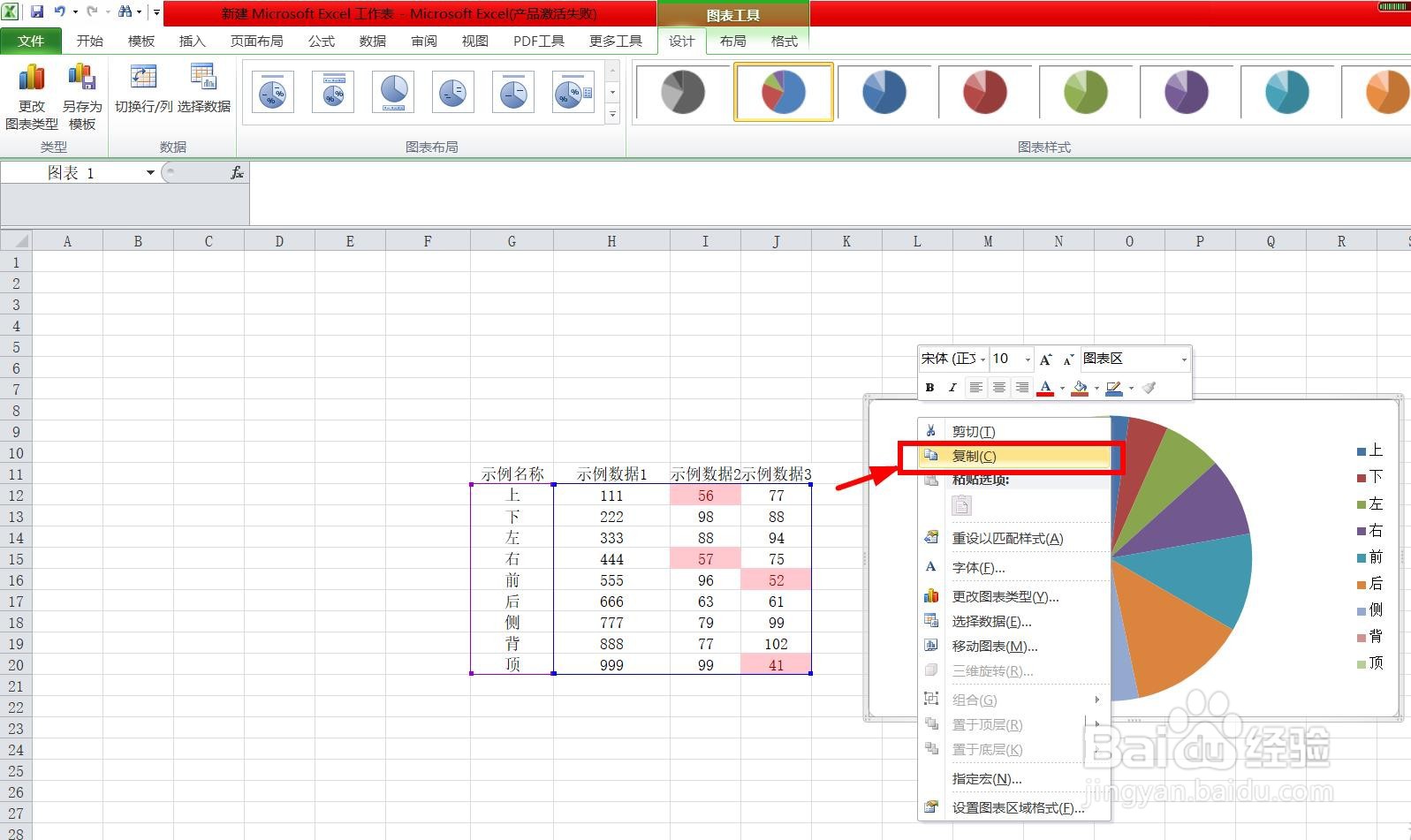Click Switch Row/Column (切换行/列) icon

coord(143,88)
